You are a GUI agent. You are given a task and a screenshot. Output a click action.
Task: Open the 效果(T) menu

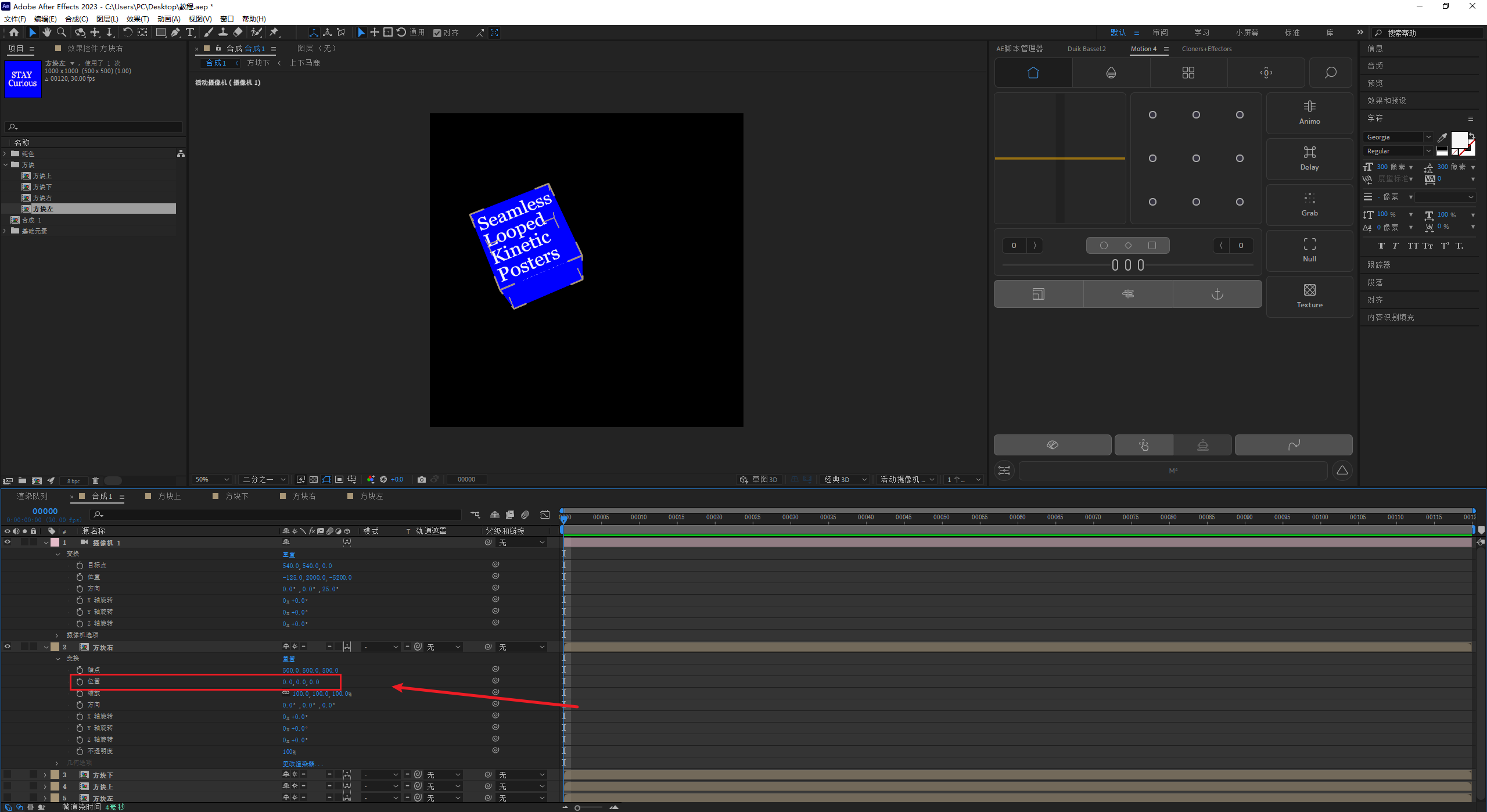138,19
